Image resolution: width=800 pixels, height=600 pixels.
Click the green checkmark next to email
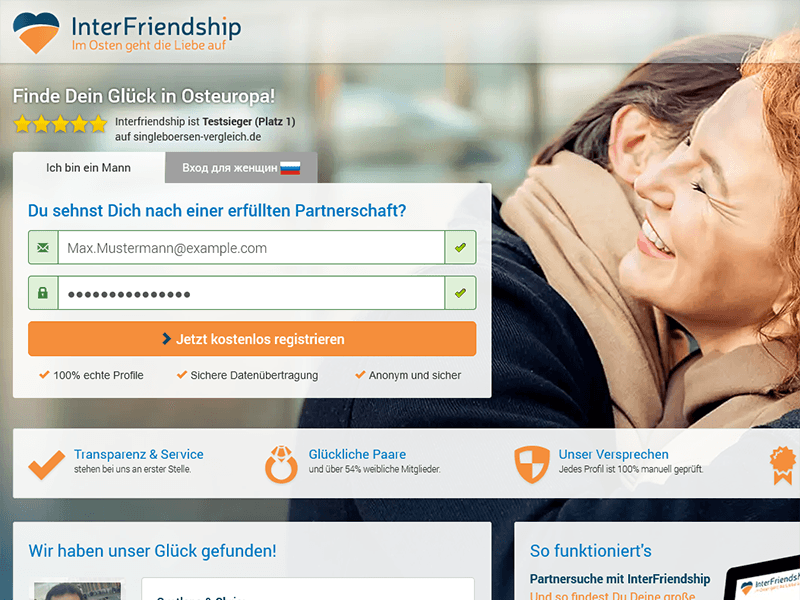point(460,247)
